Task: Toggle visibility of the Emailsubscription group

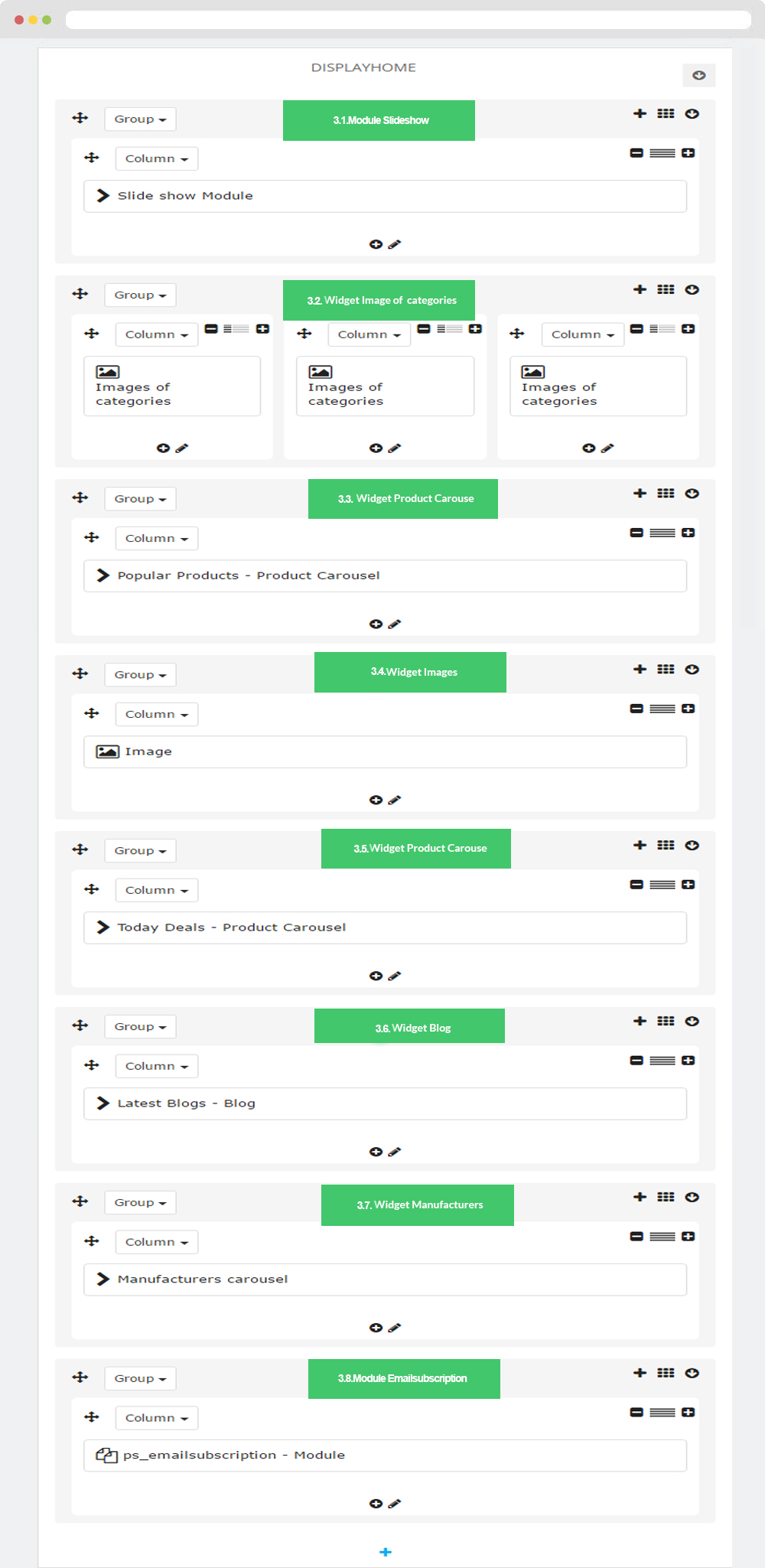Action: [x=692, y=1373]
